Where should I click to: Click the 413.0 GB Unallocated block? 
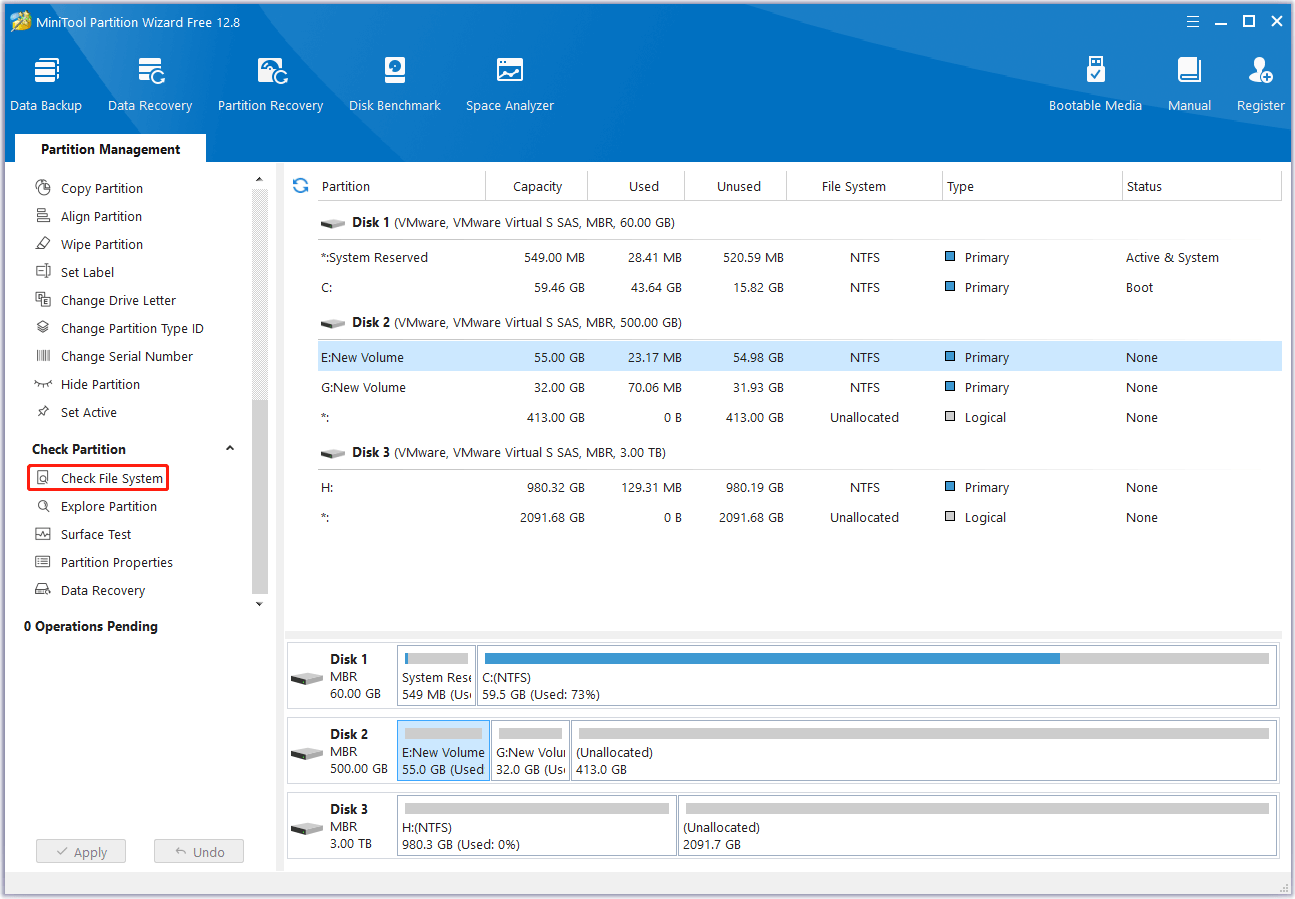[924, 751]
